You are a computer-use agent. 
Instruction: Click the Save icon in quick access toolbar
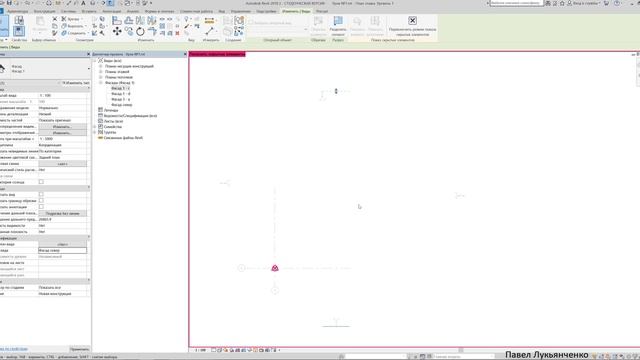[x=9, y=3]
